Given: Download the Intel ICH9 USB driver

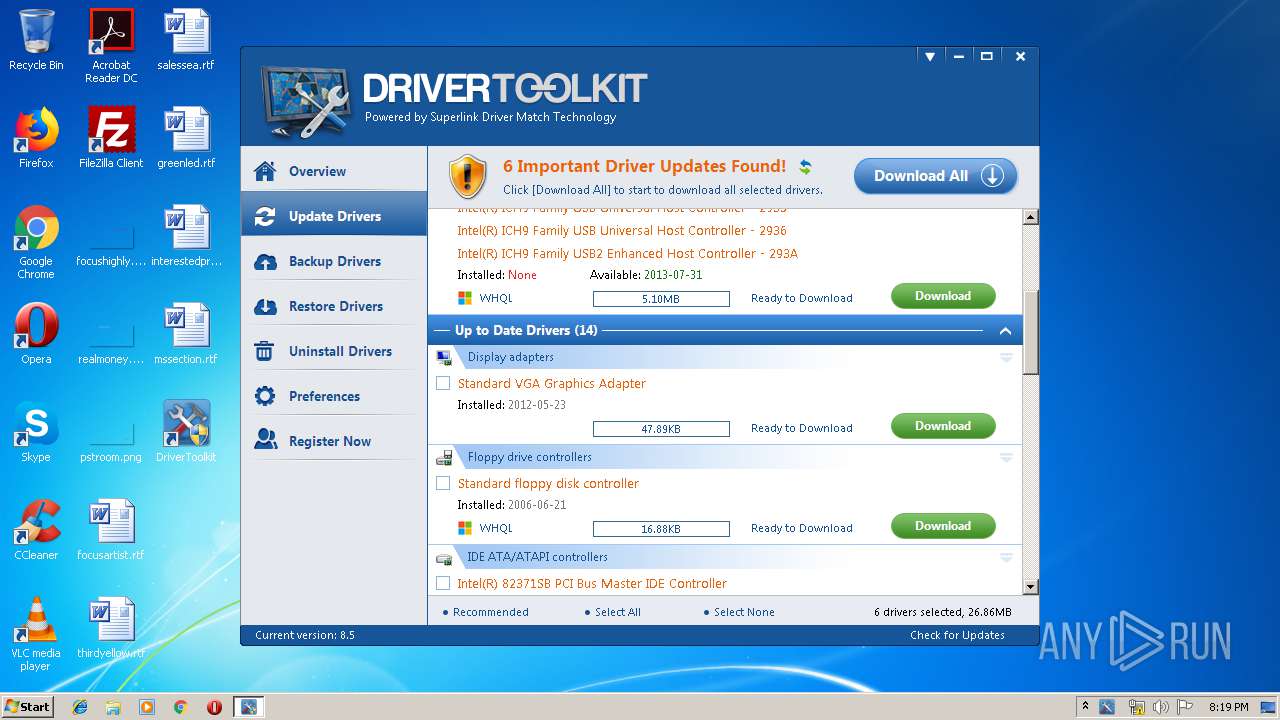Looking at the screenshot, I should 943,296.
